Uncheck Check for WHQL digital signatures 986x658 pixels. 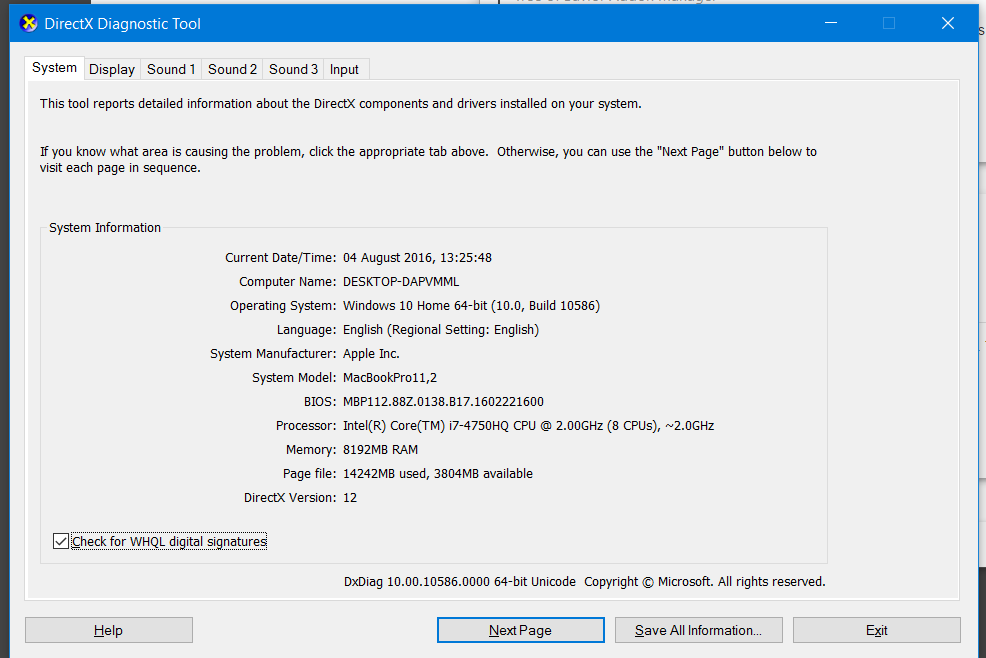coord(61,542)
